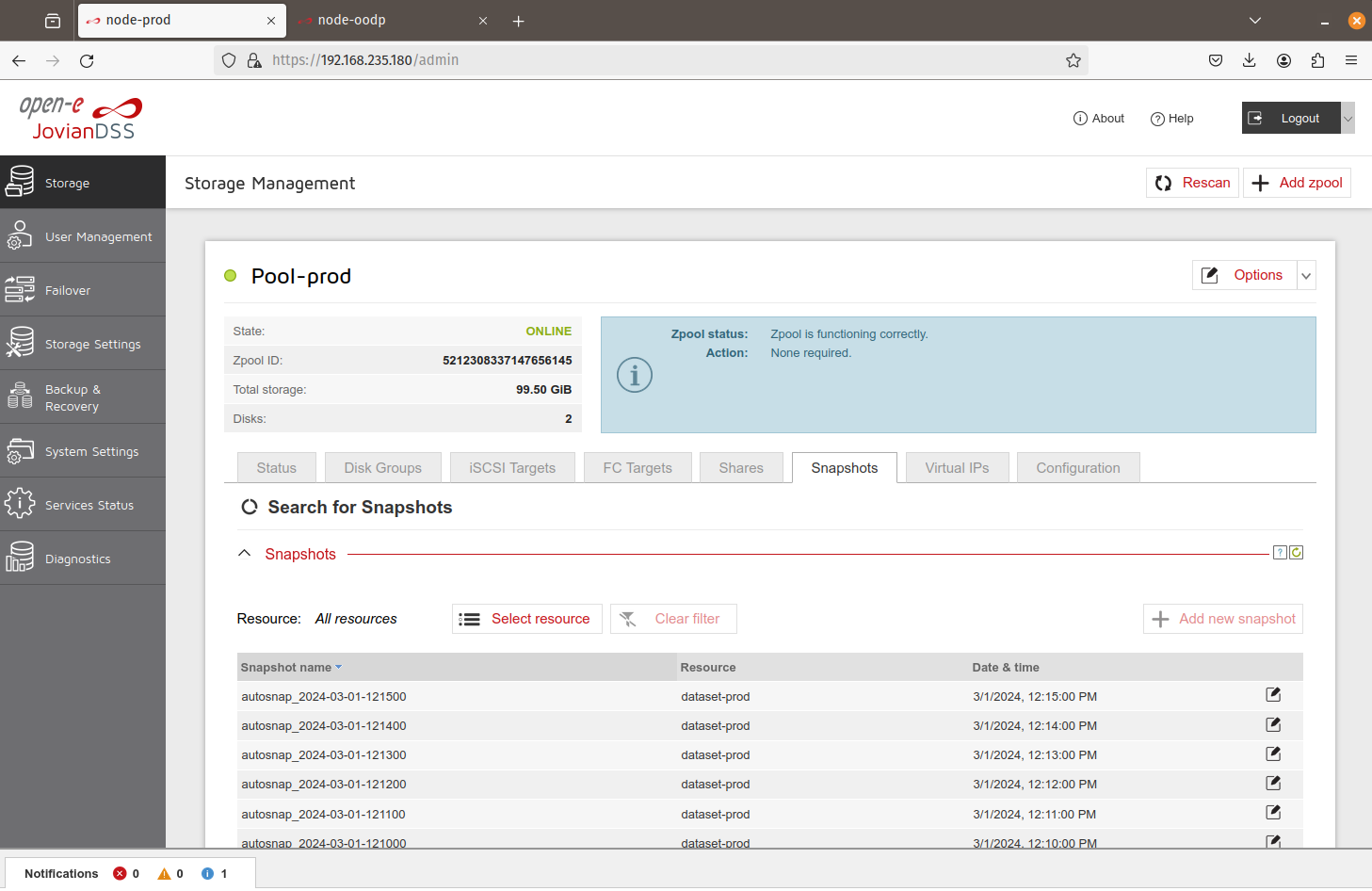
Task: Open the Notifications panel
Action: (61, 873)
